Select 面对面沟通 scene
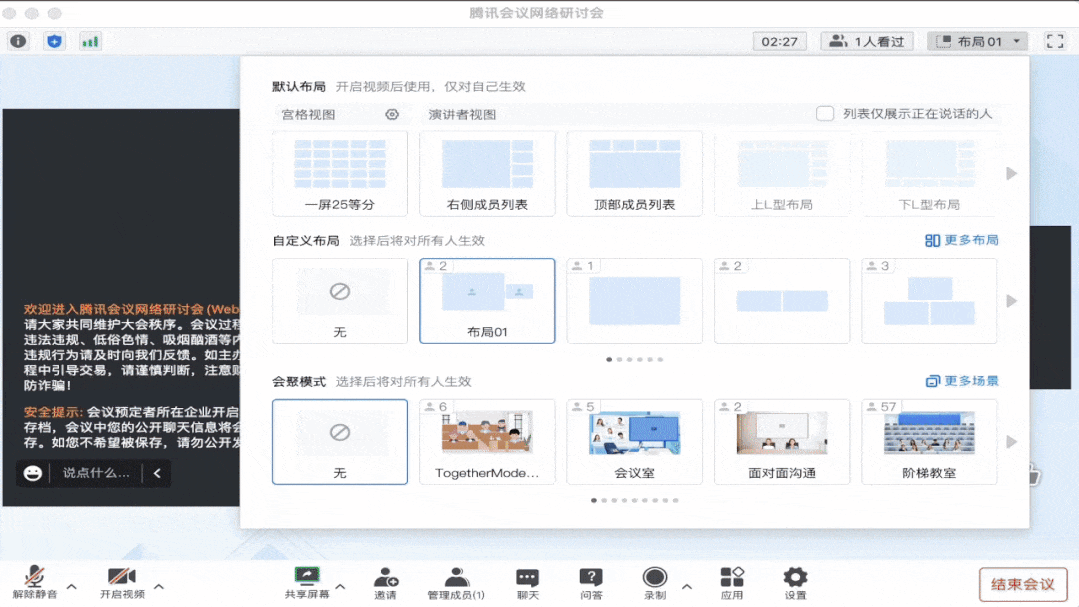 [x=782, y=442]
